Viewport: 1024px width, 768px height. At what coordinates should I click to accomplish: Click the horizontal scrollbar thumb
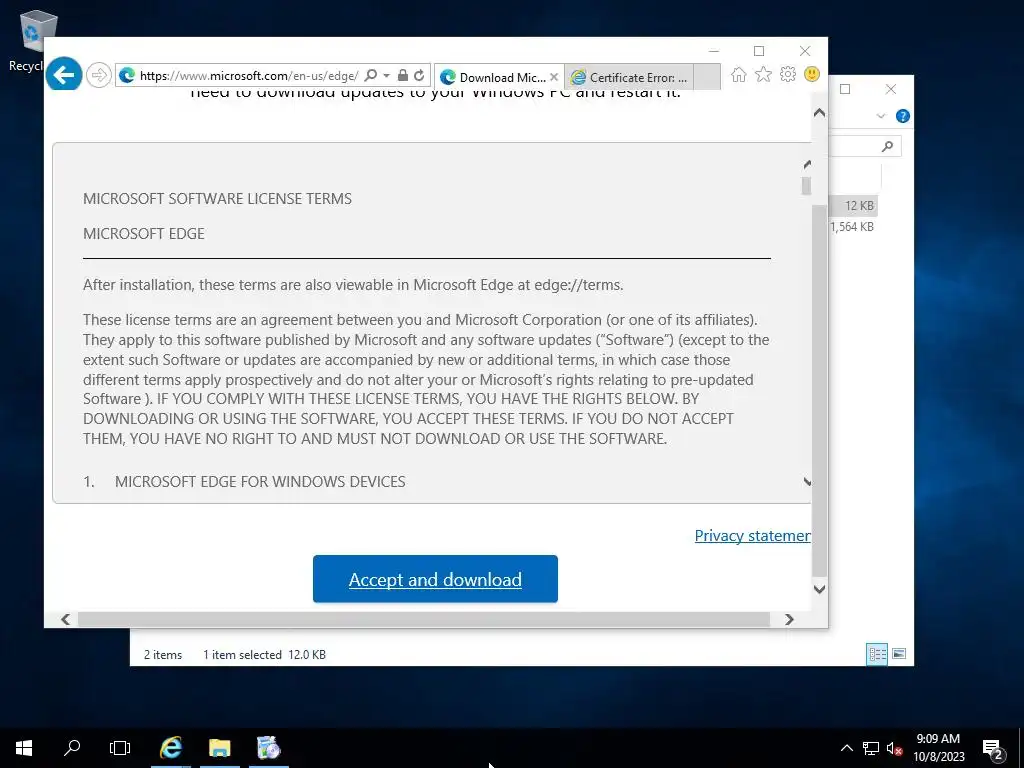tap(424, 619)
